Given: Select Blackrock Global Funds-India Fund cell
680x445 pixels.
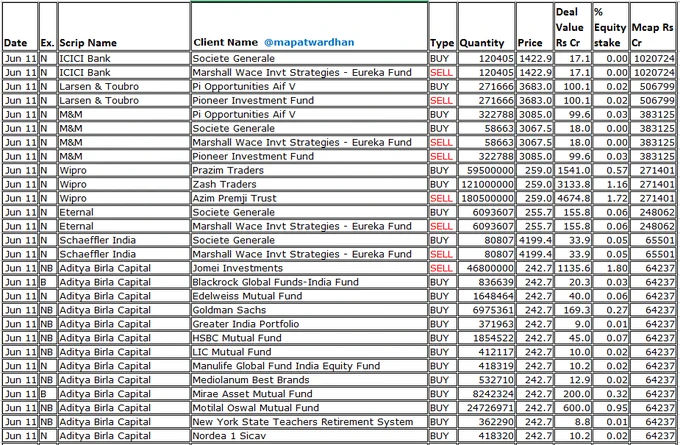Looking at the screenshot, I should (309, 282).
